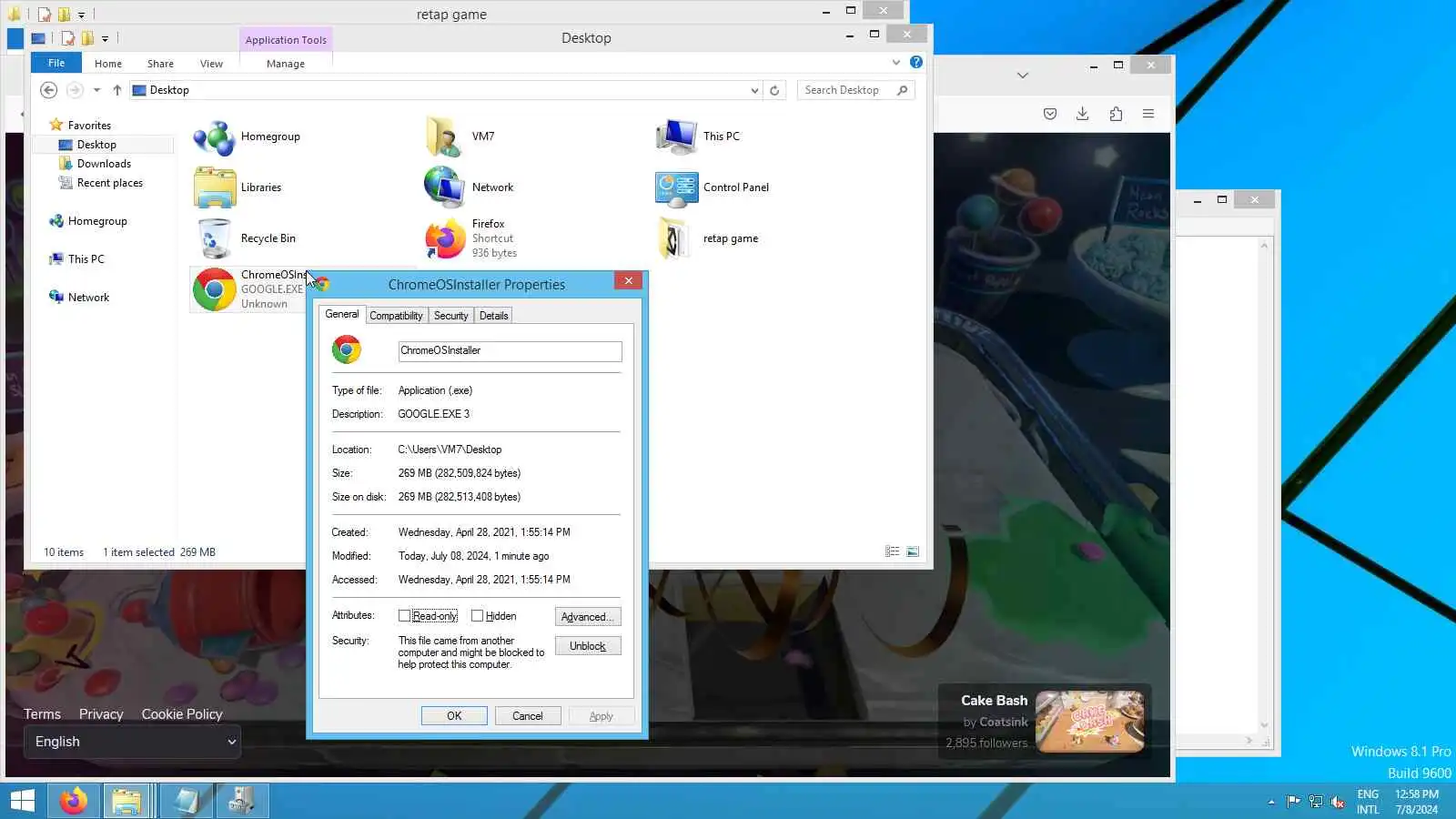The width and height of the screenshot is (1456, 819).
Task: Launch Firefox from the taskbar
Action: tap(74, 801)
